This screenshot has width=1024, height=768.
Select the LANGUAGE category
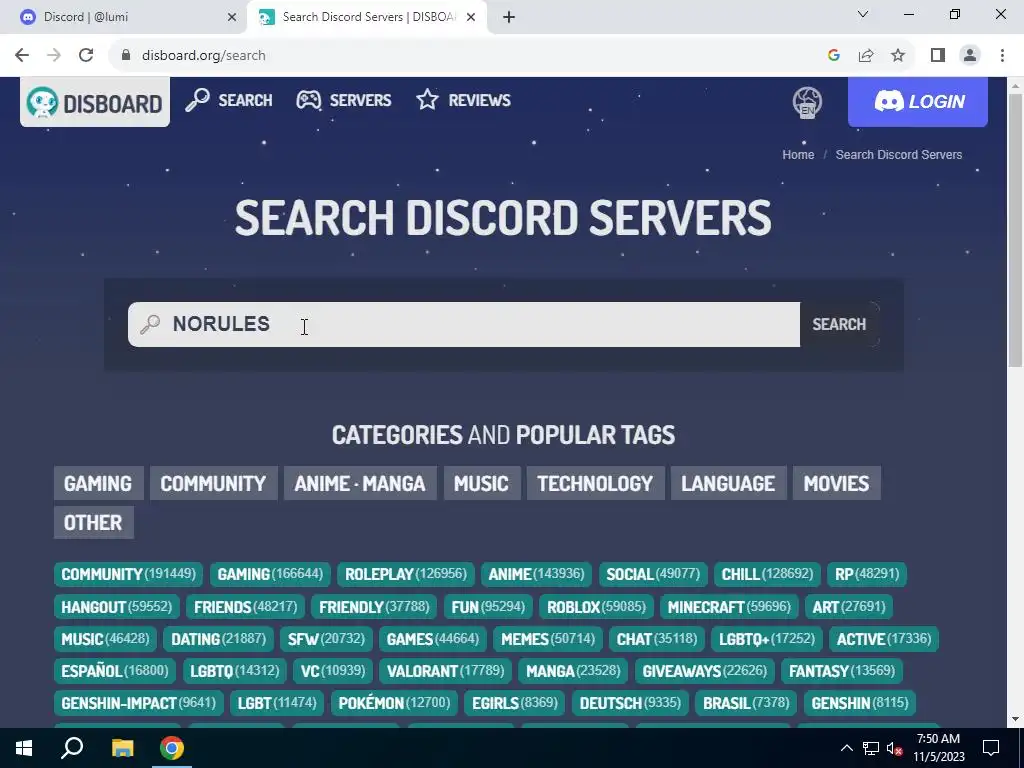728,483
